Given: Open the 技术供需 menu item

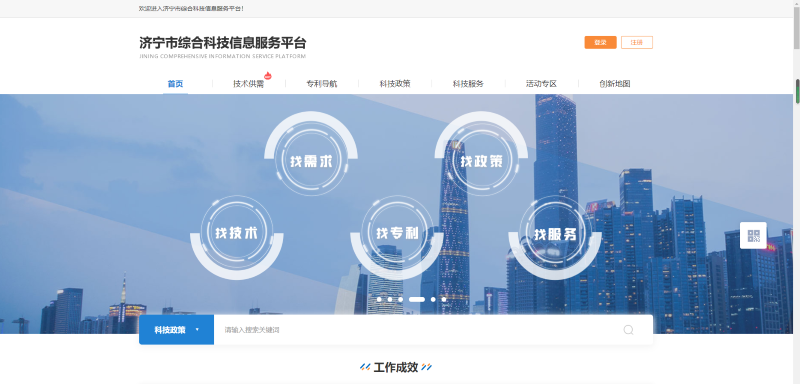Looking at the screenshot, I should click(248, 84).
